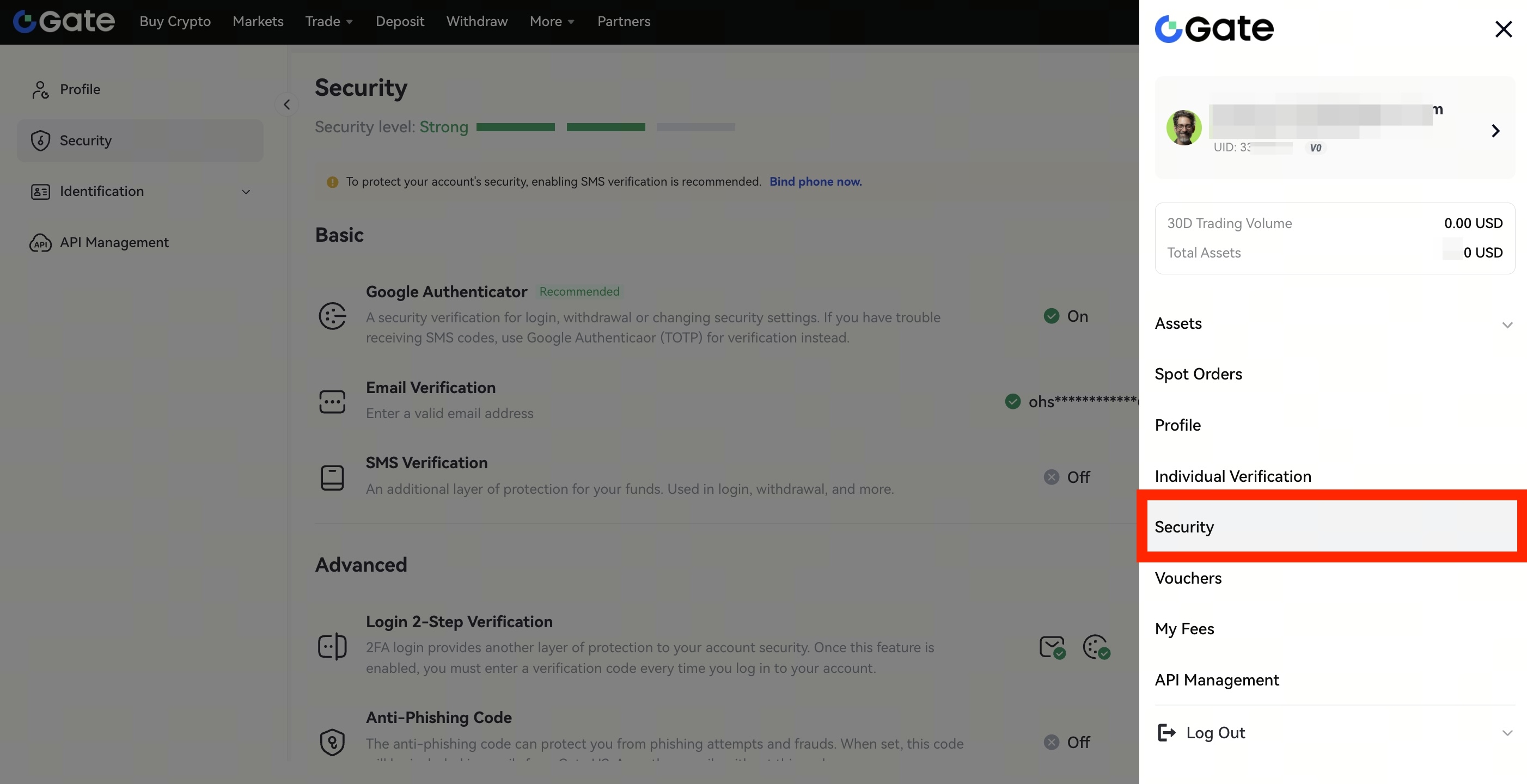Click the SMS Verification phone icon

(x=332, y=477)
